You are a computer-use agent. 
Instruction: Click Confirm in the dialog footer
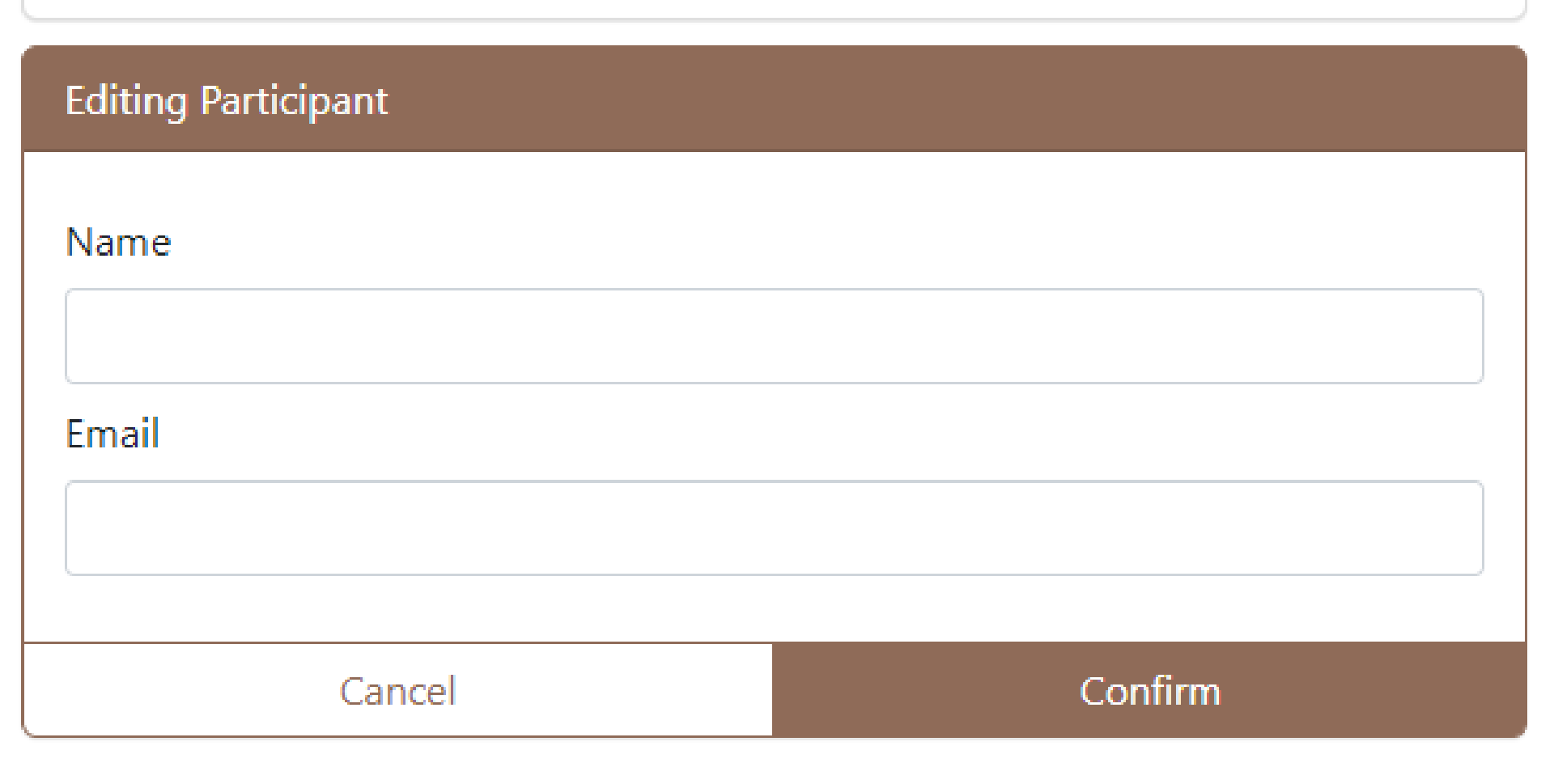click(x=1149, y=690)
